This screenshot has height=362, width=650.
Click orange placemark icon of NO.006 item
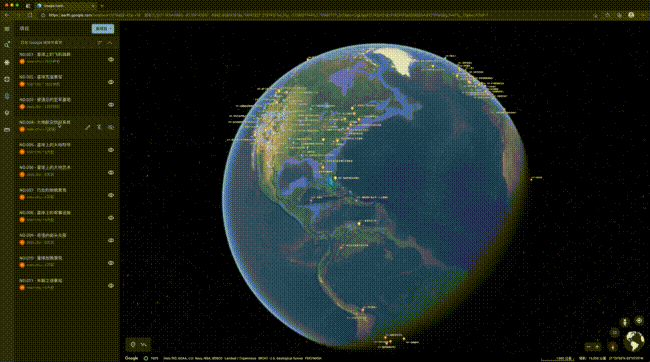tap(22, 175)
